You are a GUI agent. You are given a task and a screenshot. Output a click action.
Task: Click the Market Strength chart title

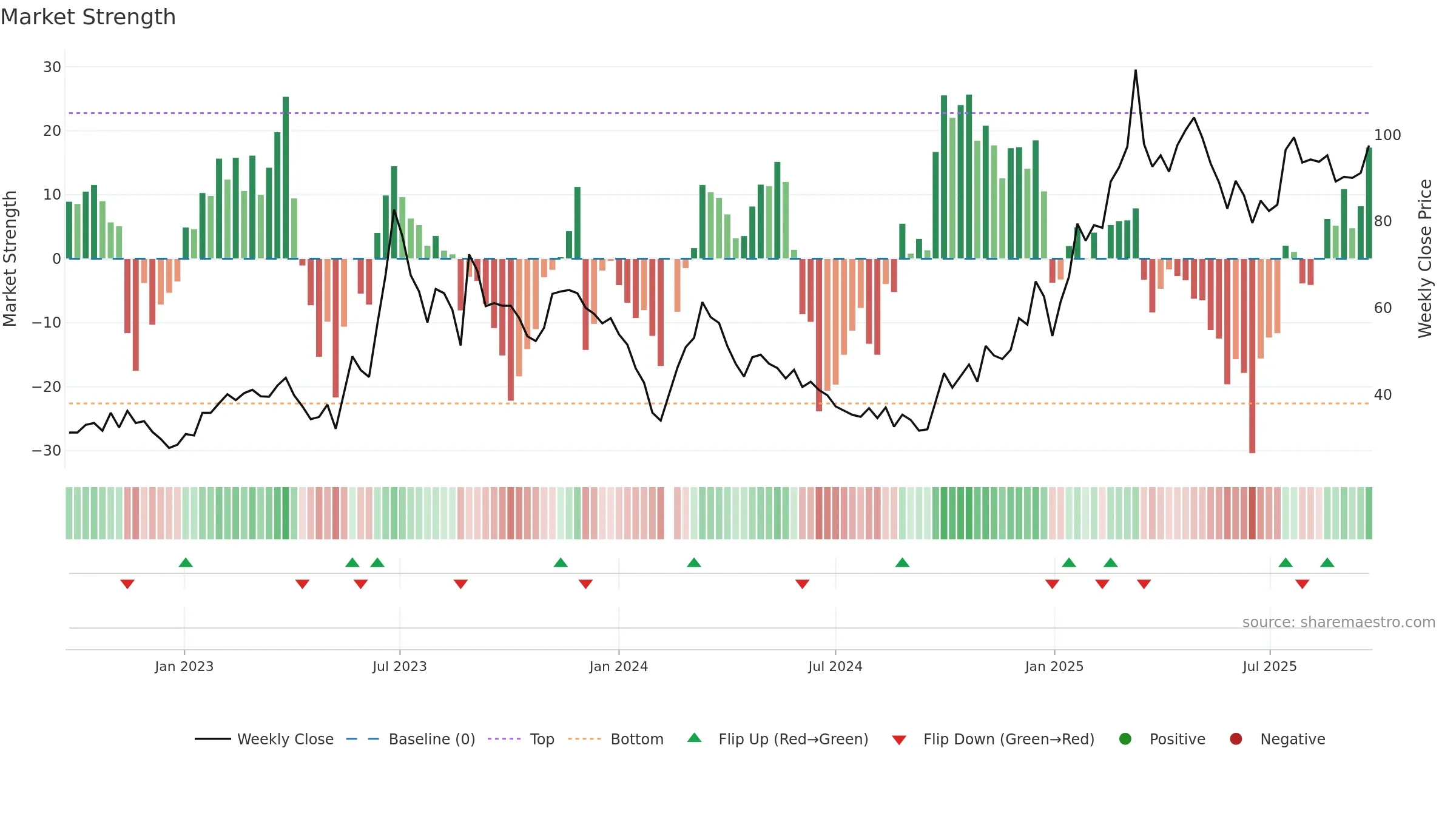coord(89,17)
